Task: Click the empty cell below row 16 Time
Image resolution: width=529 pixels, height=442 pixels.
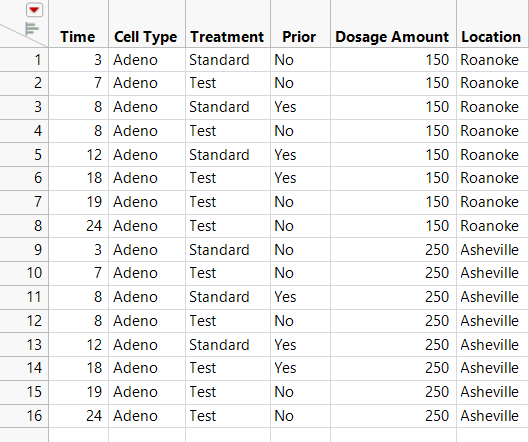Action: coord(79,435)
